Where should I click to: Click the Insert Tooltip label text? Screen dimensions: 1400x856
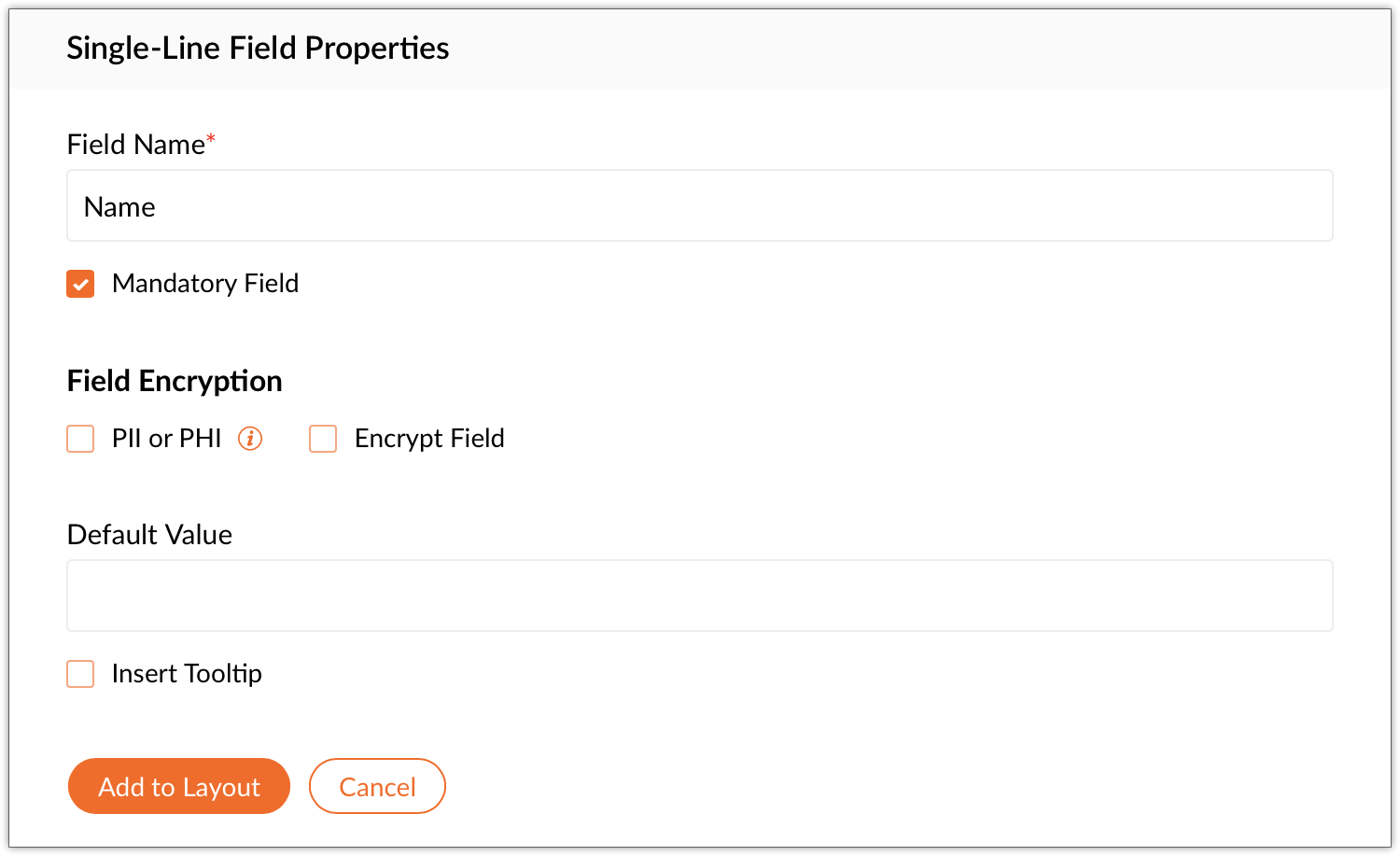coord(187,674)
